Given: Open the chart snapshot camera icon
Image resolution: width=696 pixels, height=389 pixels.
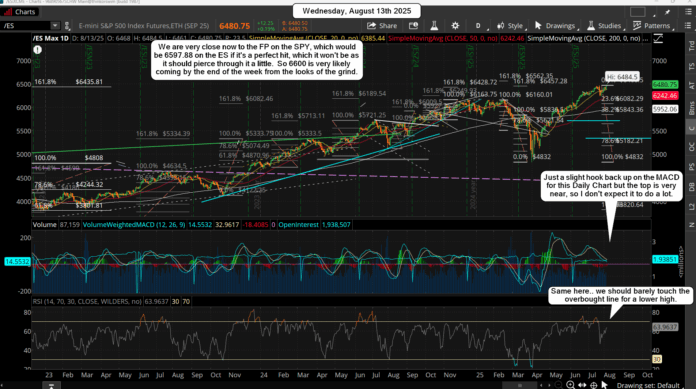Looking at the screenshot, I should (x=413, y=26).
